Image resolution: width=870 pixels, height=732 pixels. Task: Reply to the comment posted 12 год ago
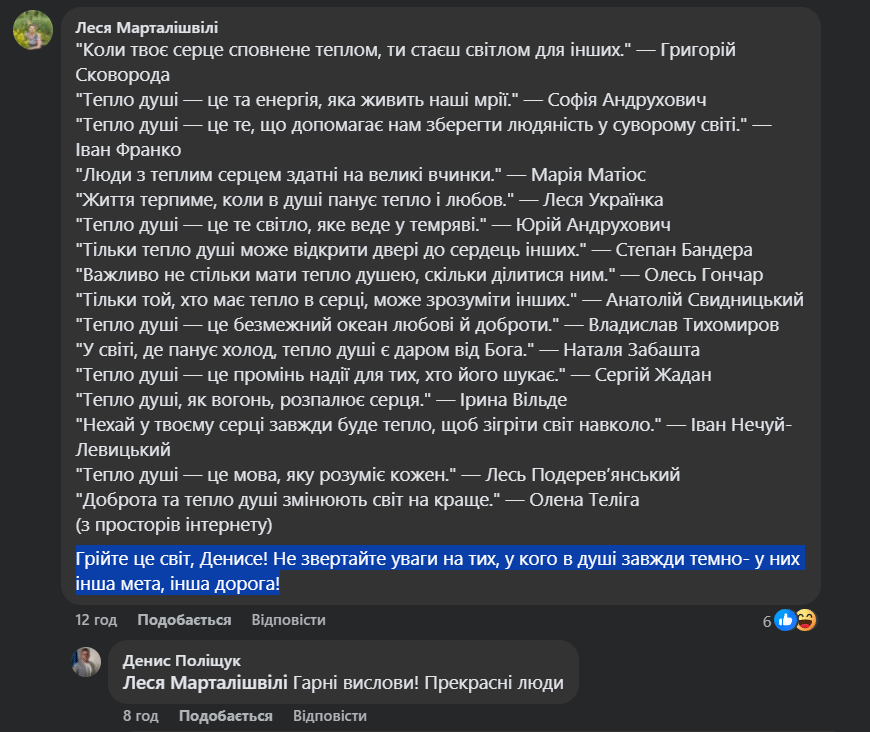coord(288,620)
